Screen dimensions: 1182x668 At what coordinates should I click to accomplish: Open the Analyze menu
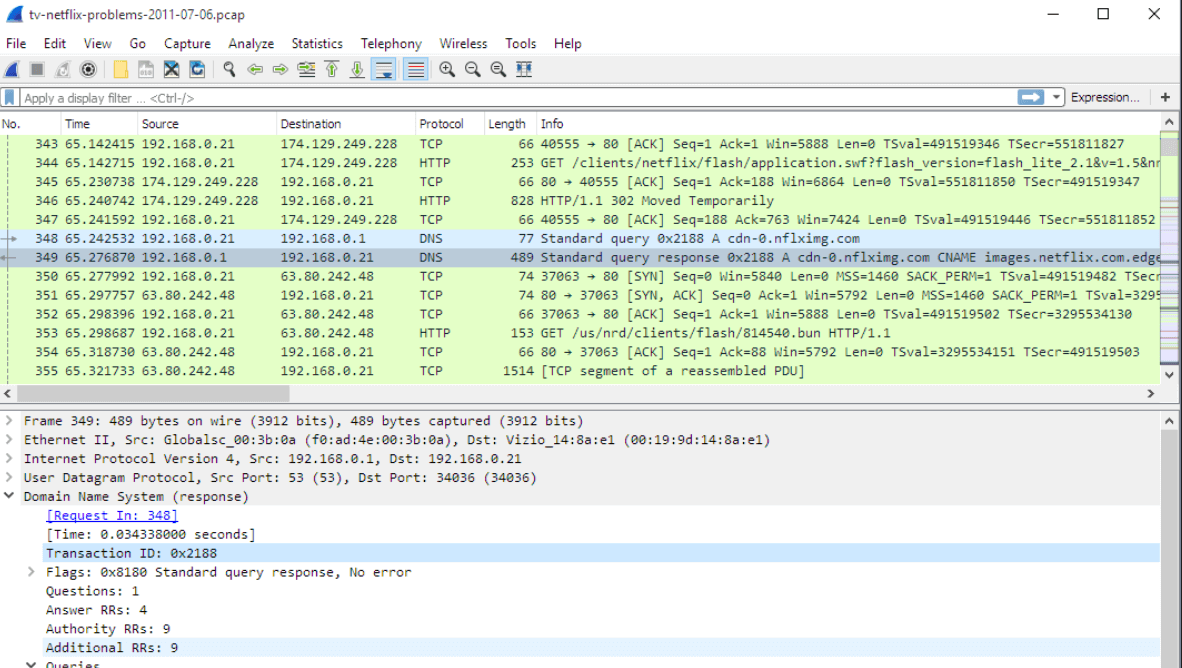pos(251,44)
